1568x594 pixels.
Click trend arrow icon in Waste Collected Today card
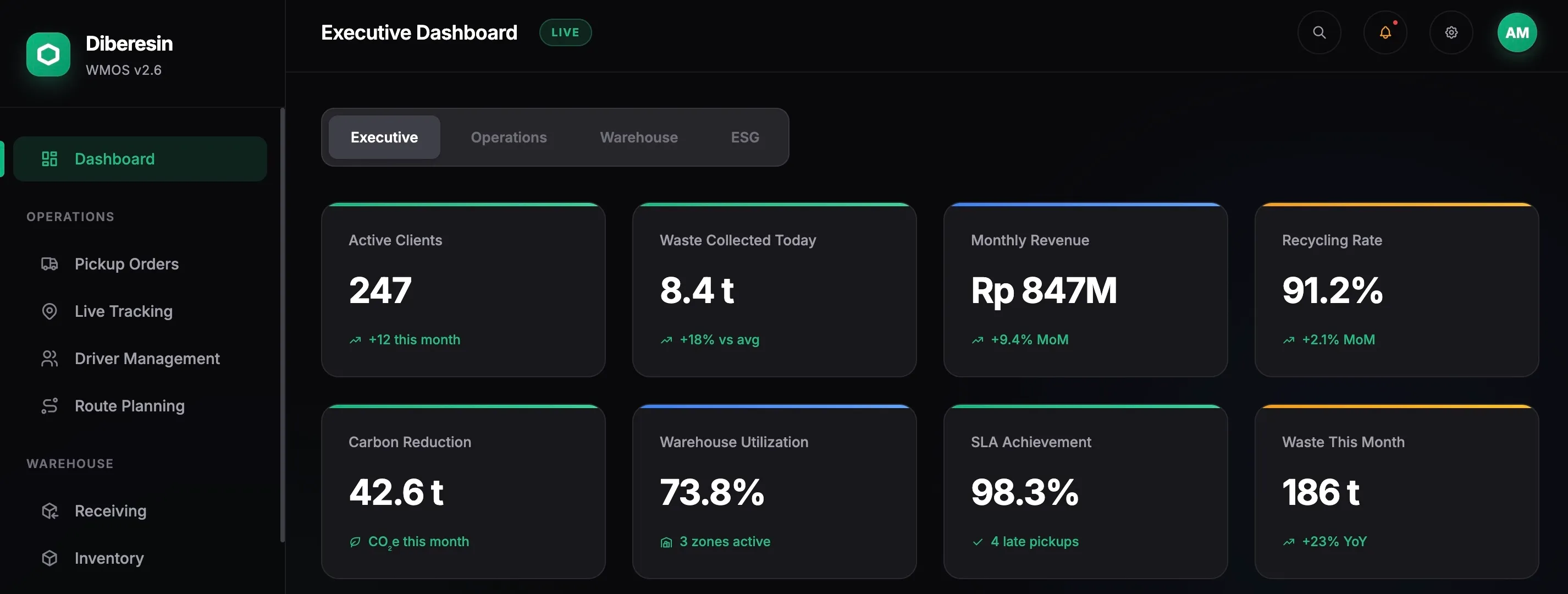[666, 340]
